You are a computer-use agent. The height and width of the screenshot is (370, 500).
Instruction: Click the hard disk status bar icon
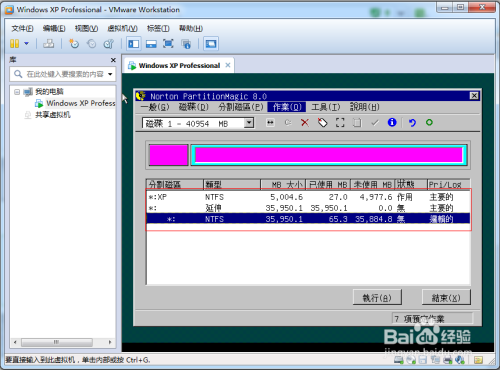click(x=398, y=360)
